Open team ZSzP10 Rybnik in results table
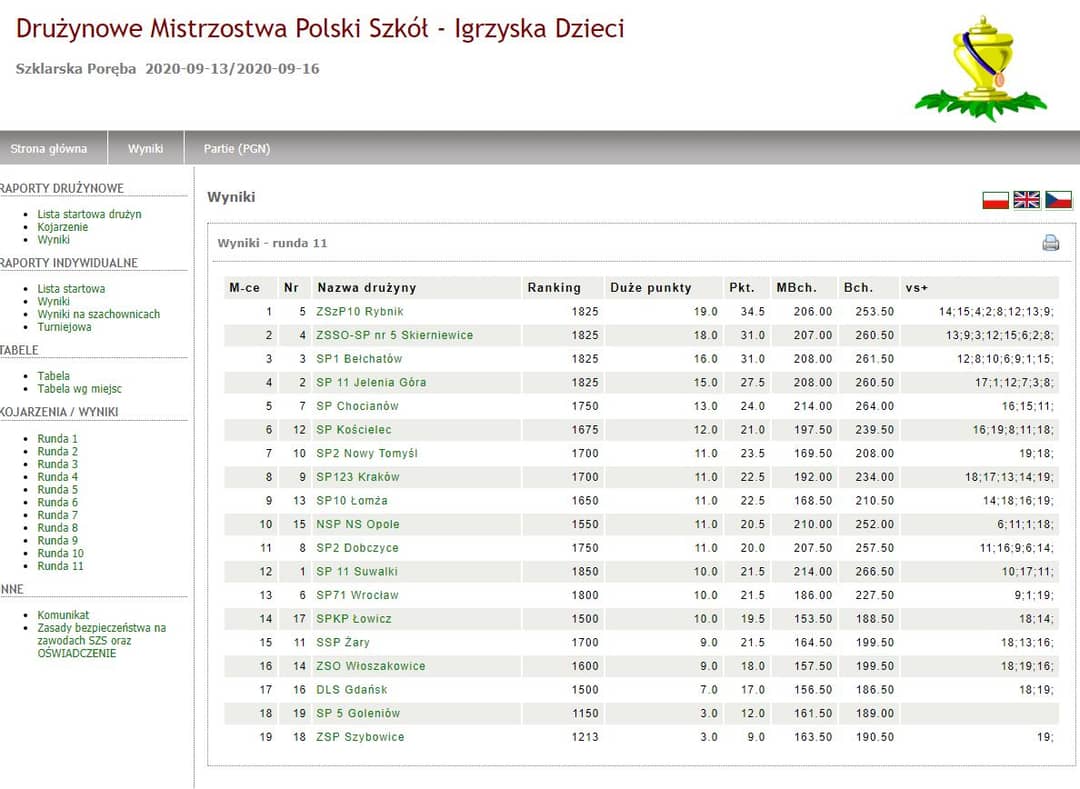Screen dimensions: 1080x789 click(x=359, y=312)
